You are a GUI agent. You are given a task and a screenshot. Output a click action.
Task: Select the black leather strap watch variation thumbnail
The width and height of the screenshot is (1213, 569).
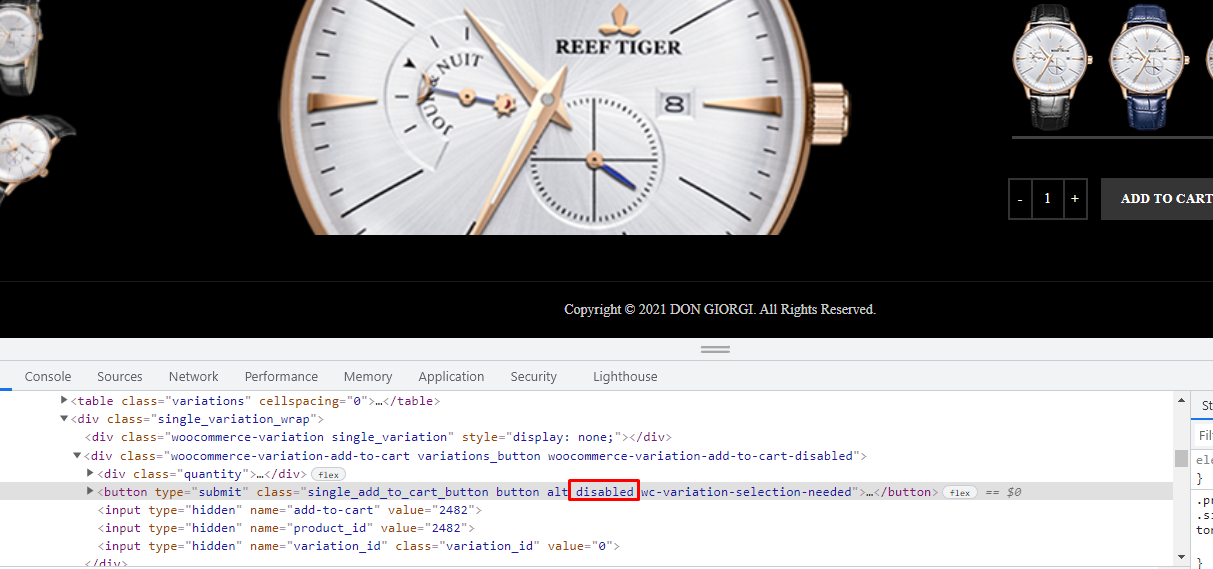tap(1051, 66)
